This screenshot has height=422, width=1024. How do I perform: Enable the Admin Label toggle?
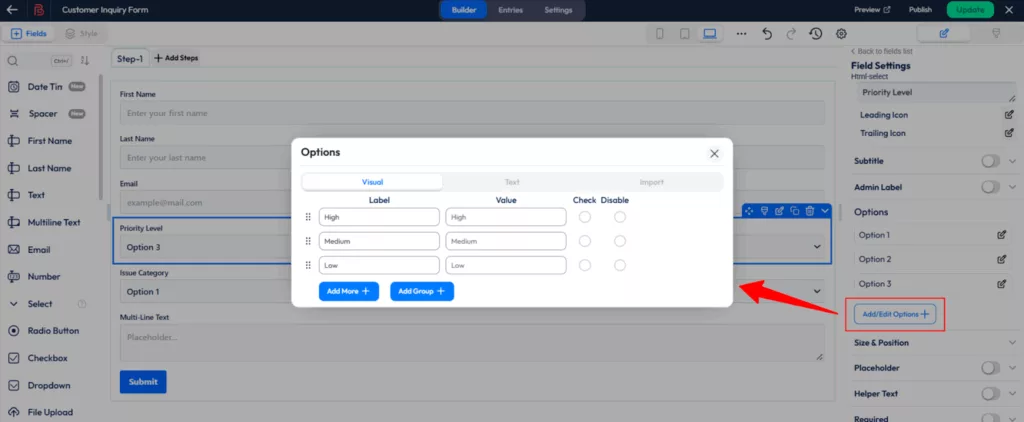[990, 187]
